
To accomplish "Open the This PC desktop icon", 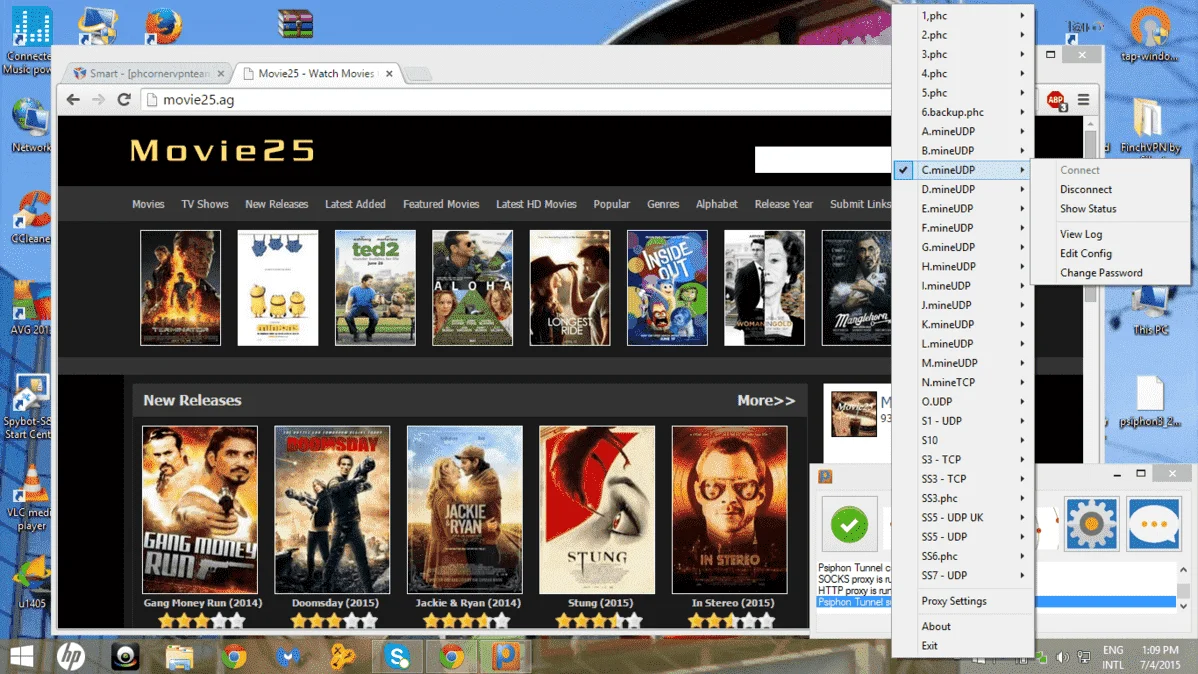I will pos(1150,311).
